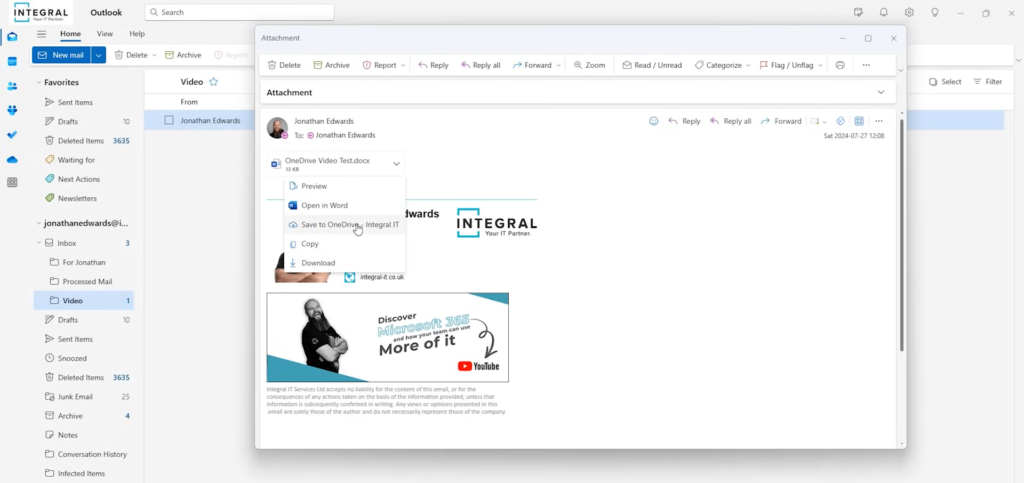
Task: Click Archive in the attachment window toolbar
Action: click(x=331, y=65)
